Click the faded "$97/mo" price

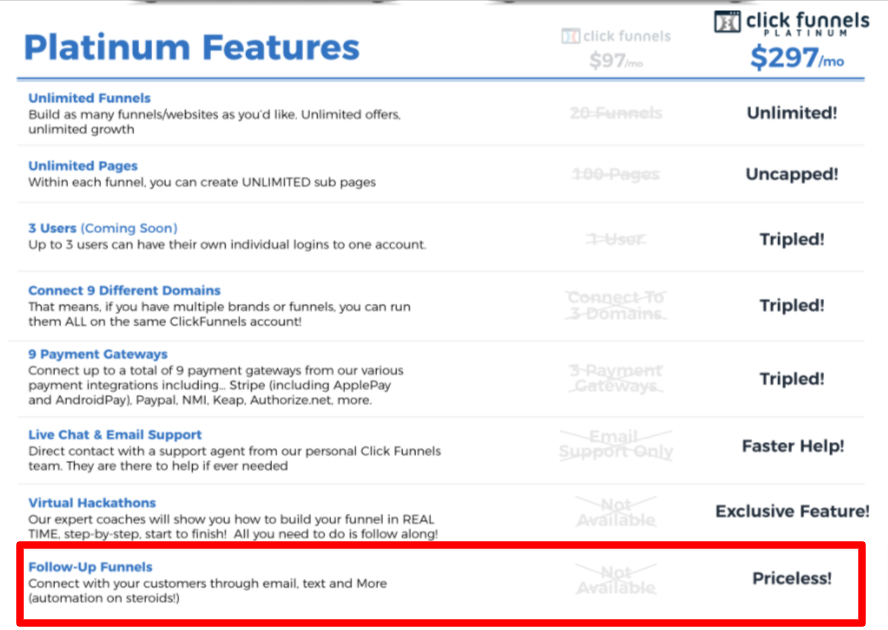tap(616, 60)
